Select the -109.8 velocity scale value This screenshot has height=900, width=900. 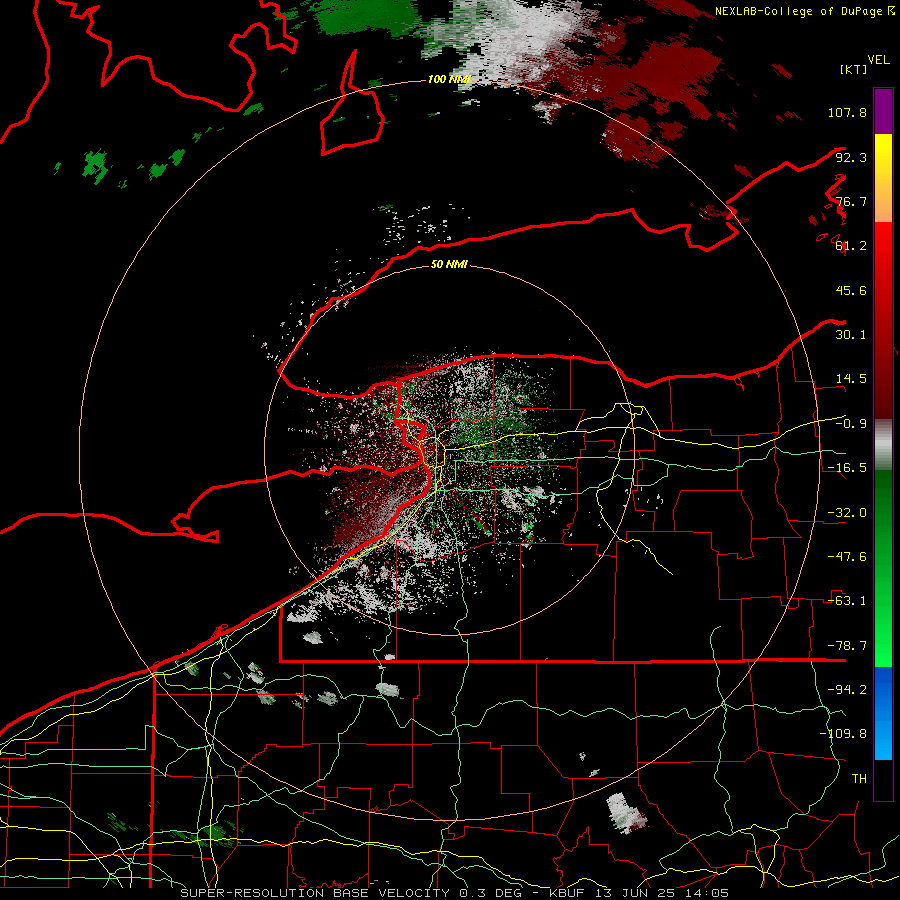coord(843,734)
